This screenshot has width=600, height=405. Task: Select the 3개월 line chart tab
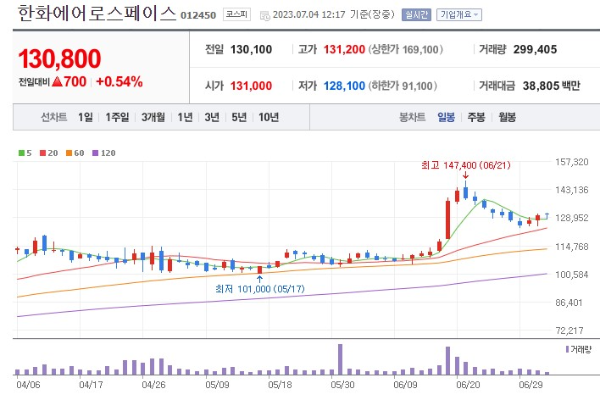[153, 117]
